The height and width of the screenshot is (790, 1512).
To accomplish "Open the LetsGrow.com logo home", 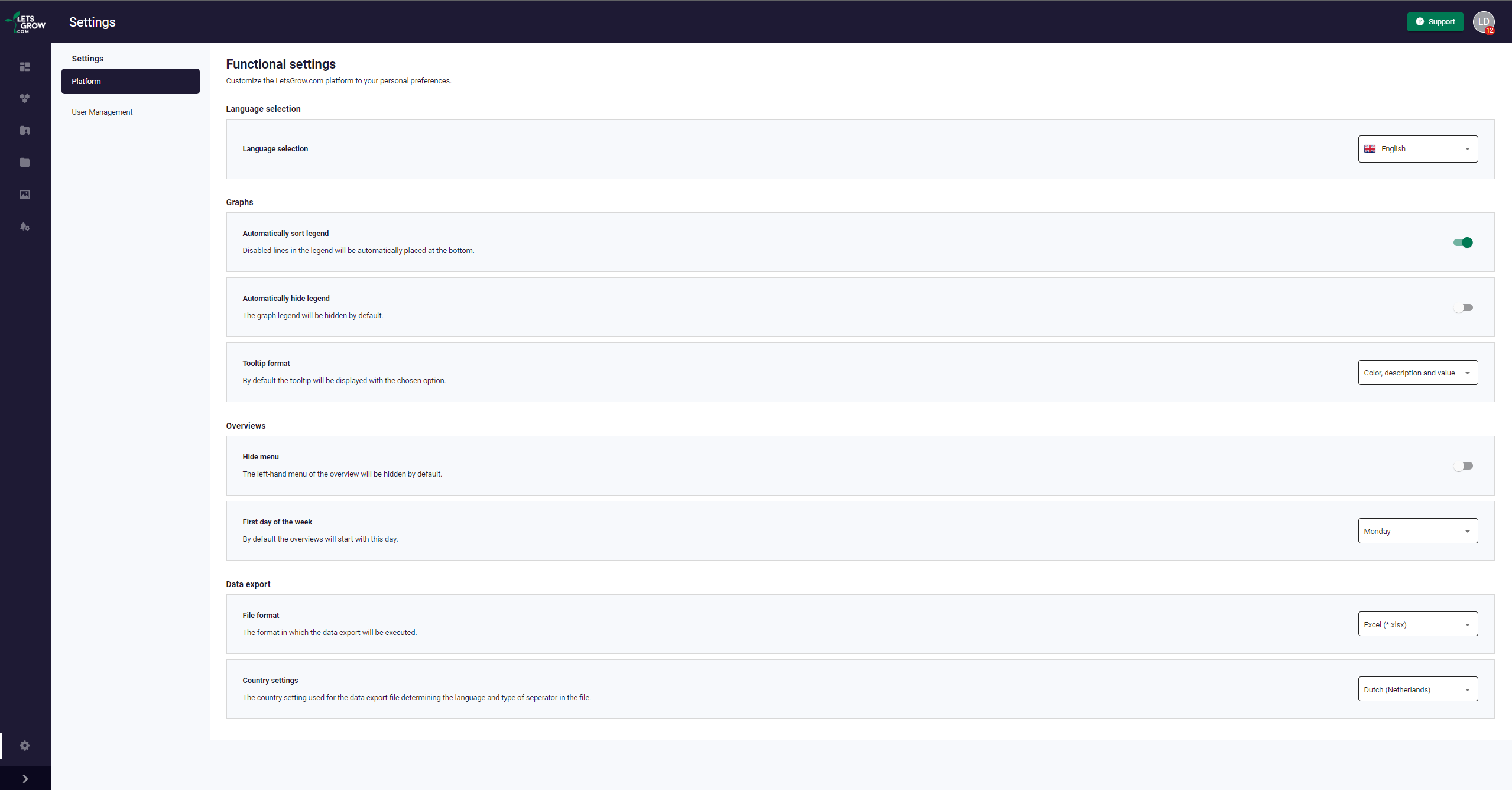I will (25, 22).
